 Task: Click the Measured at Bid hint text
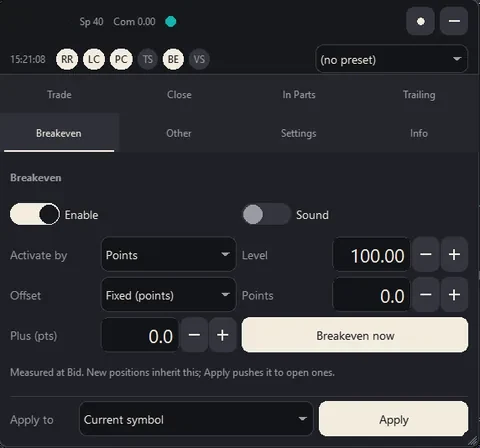pyautogui.click(x=172, y=372)
